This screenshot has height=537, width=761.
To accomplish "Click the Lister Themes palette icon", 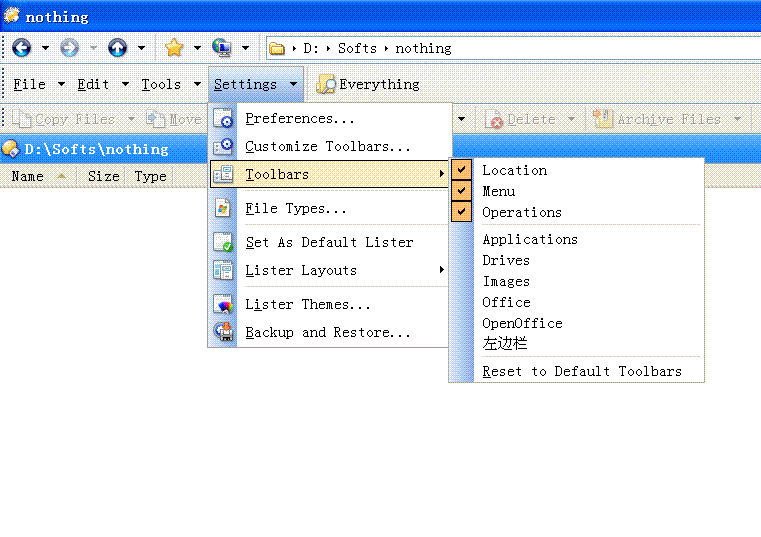I will tap(223, 304).
